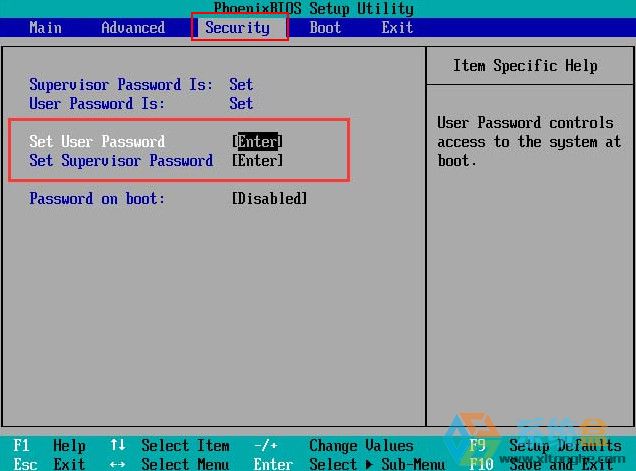The height and width of the screenshot is (471, 636).
Task: Click [Enter] next to Set Supervisor Password
Action: 258,161
